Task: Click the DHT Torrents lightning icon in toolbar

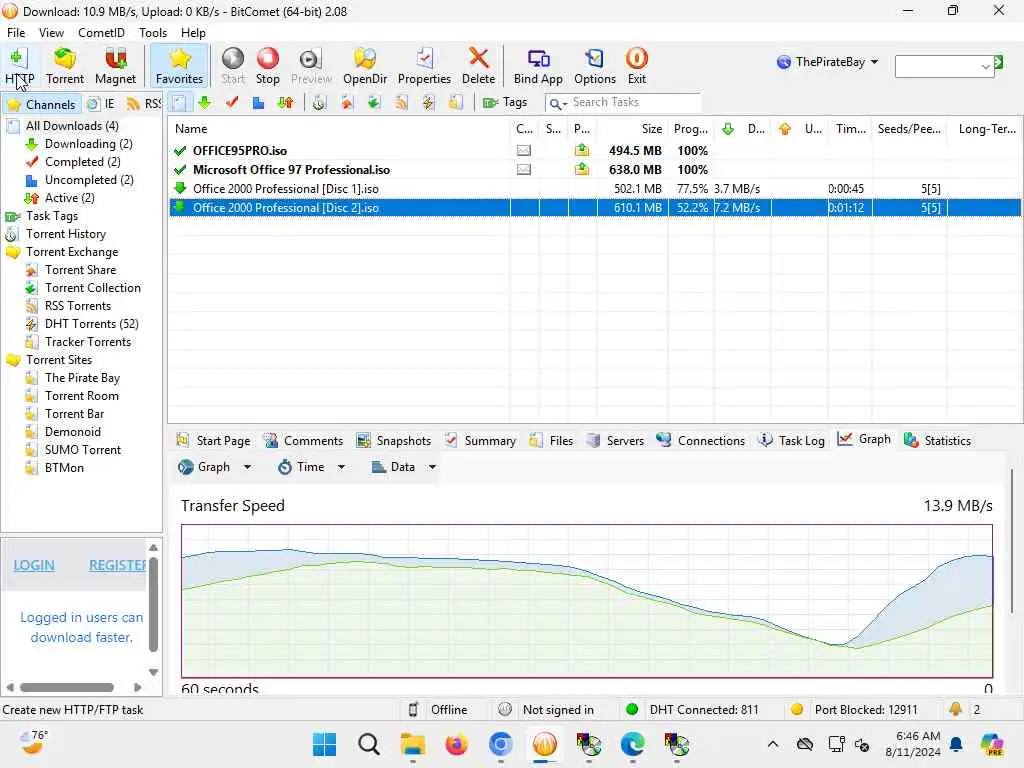Action: (428, 103)
